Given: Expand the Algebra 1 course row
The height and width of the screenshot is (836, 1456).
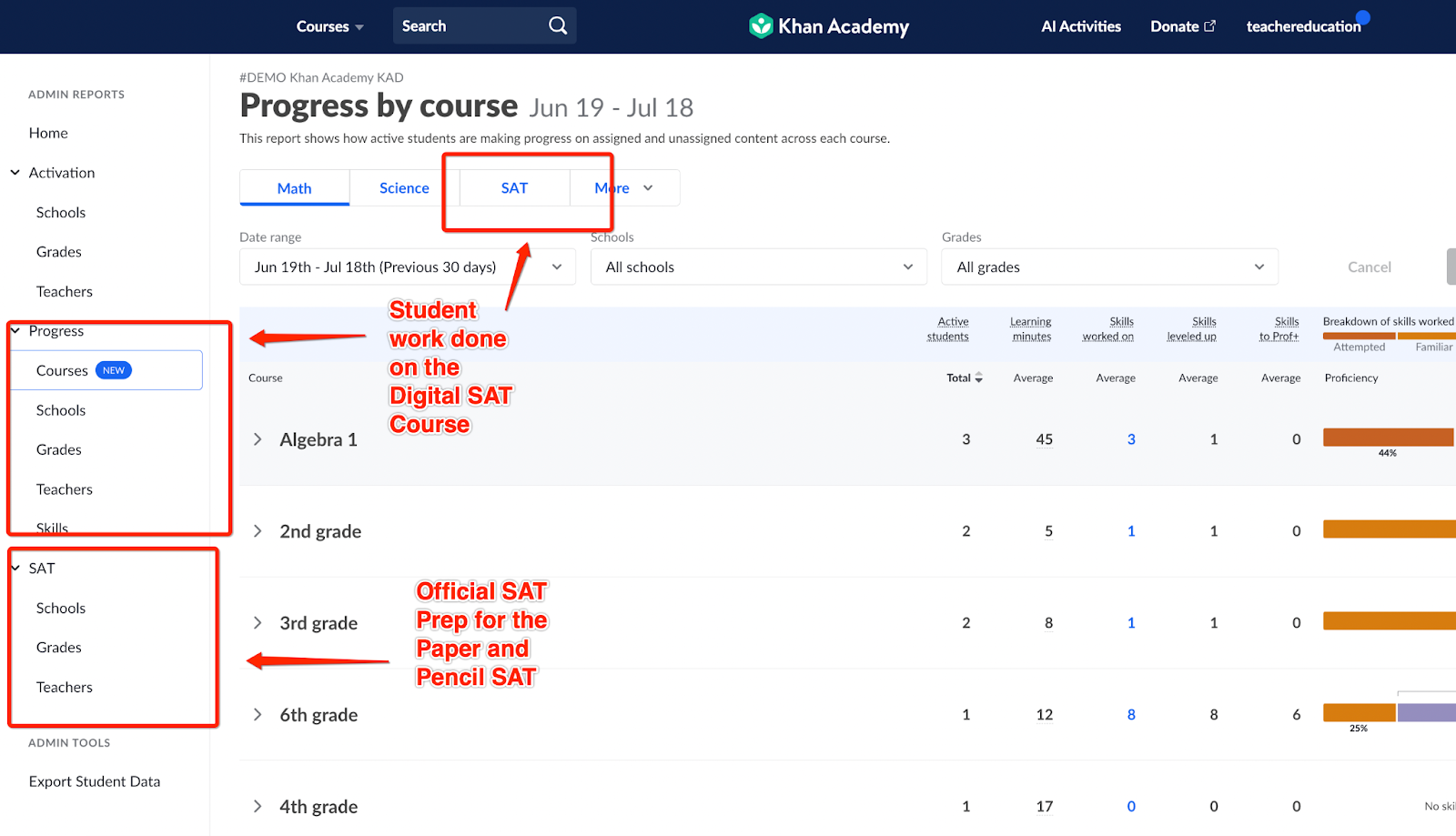Looking at the screenshot, I should click(258, 438).
